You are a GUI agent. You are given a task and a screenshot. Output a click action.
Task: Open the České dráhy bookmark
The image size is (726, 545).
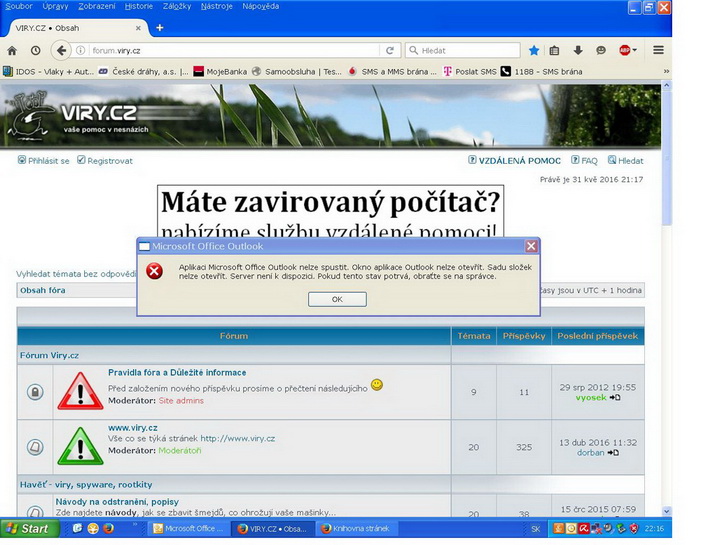144,71
